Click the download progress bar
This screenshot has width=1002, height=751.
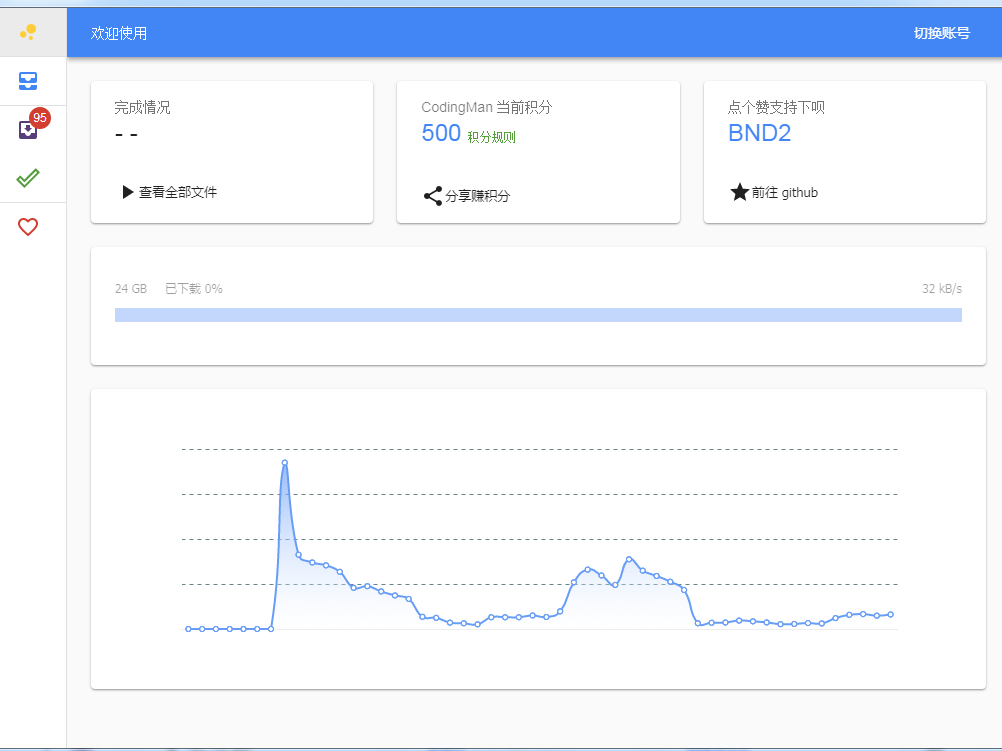pos(538,315)
